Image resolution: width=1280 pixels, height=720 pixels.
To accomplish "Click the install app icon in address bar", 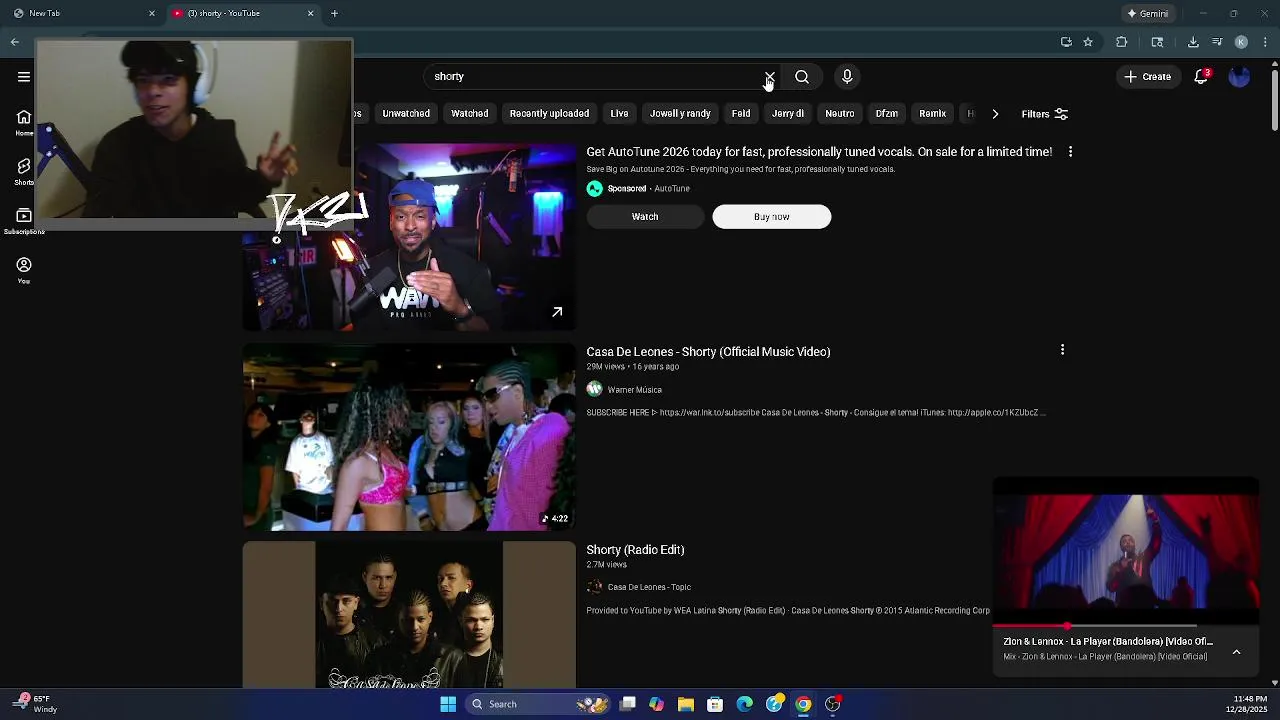I will [1066, 42].
